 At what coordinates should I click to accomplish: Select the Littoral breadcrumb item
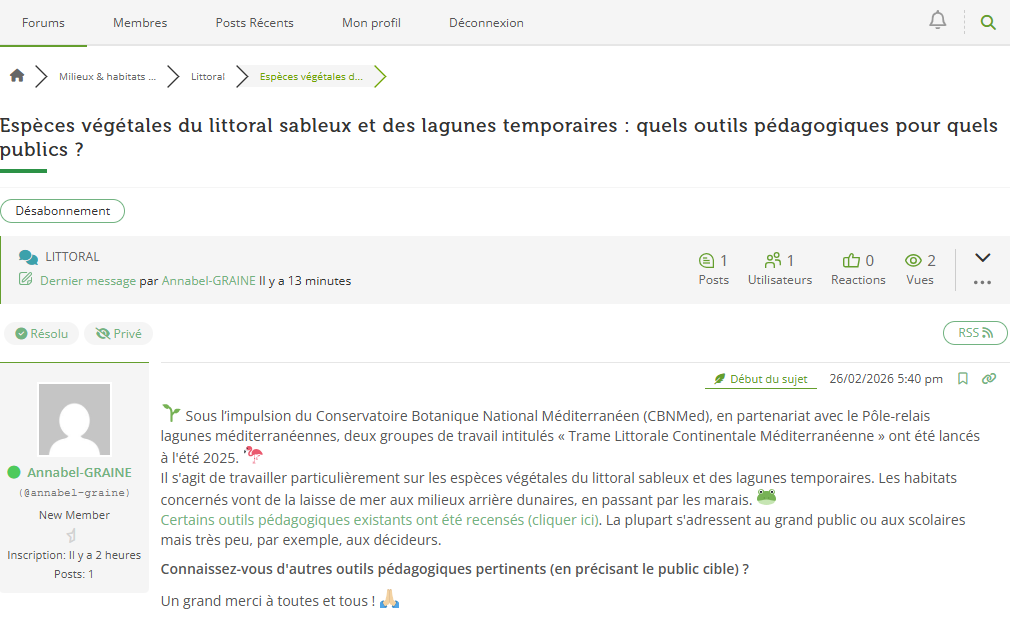208,76
